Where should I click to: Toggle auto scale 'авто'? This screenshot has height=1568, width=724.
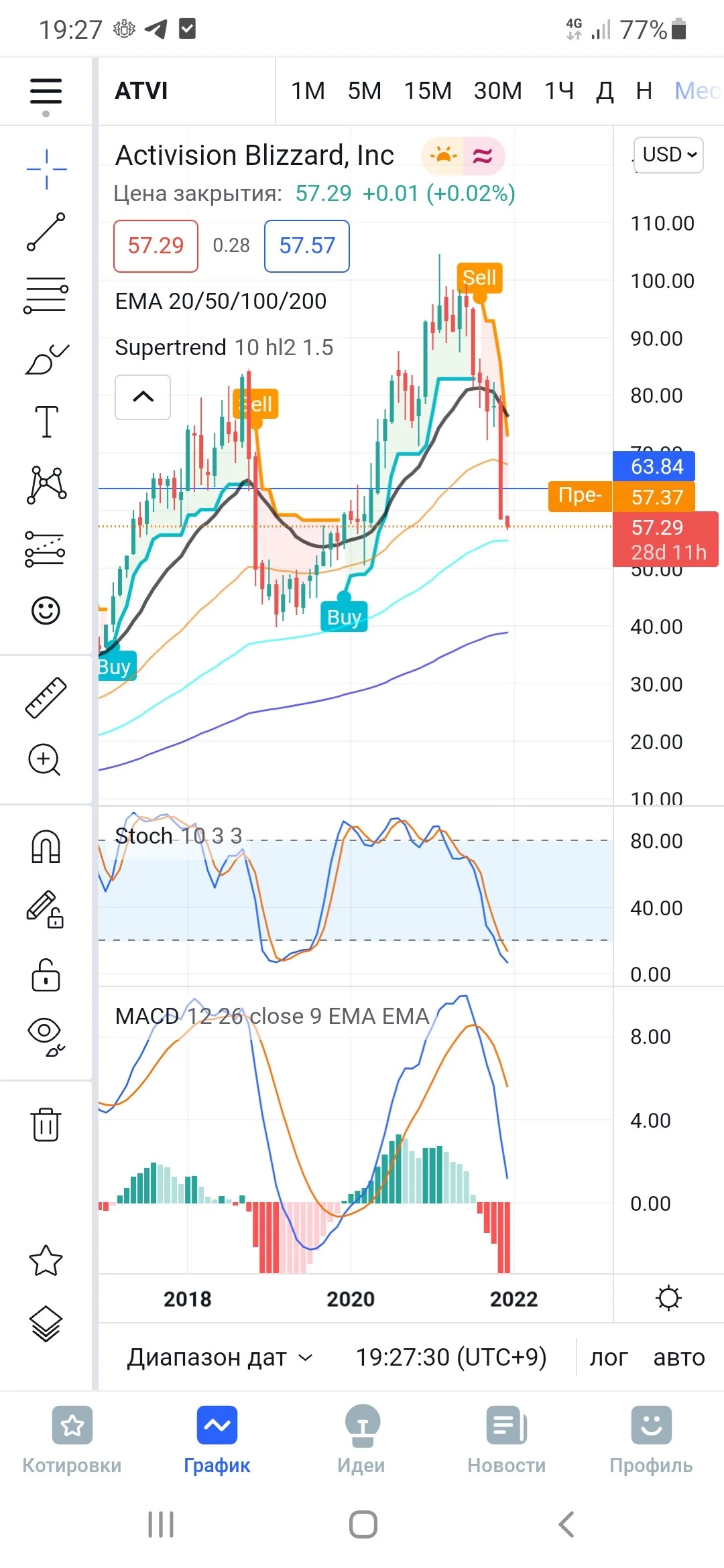(679, 1357)
